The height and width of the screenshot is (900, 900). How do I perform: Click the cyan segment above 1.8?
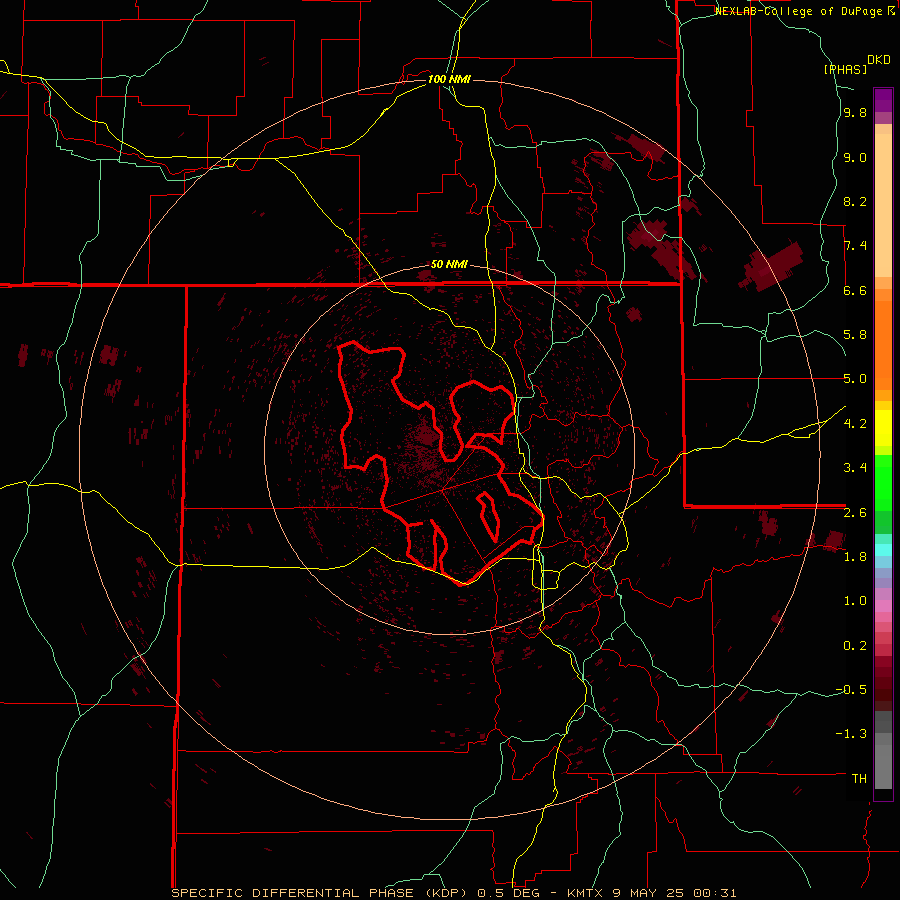(883, 550)
